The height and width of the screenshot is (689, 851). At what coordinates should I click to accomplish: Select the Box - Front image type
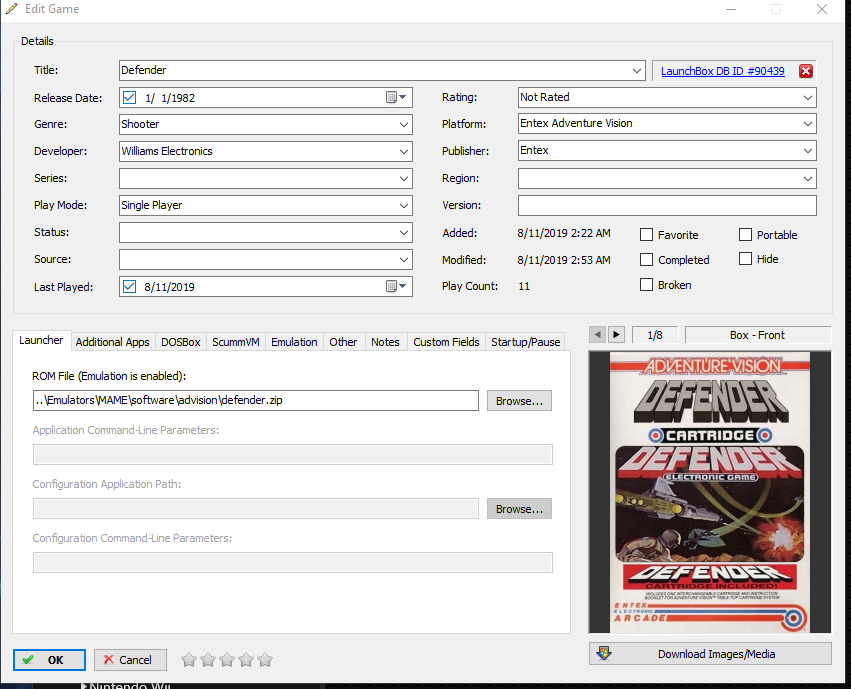758,335
